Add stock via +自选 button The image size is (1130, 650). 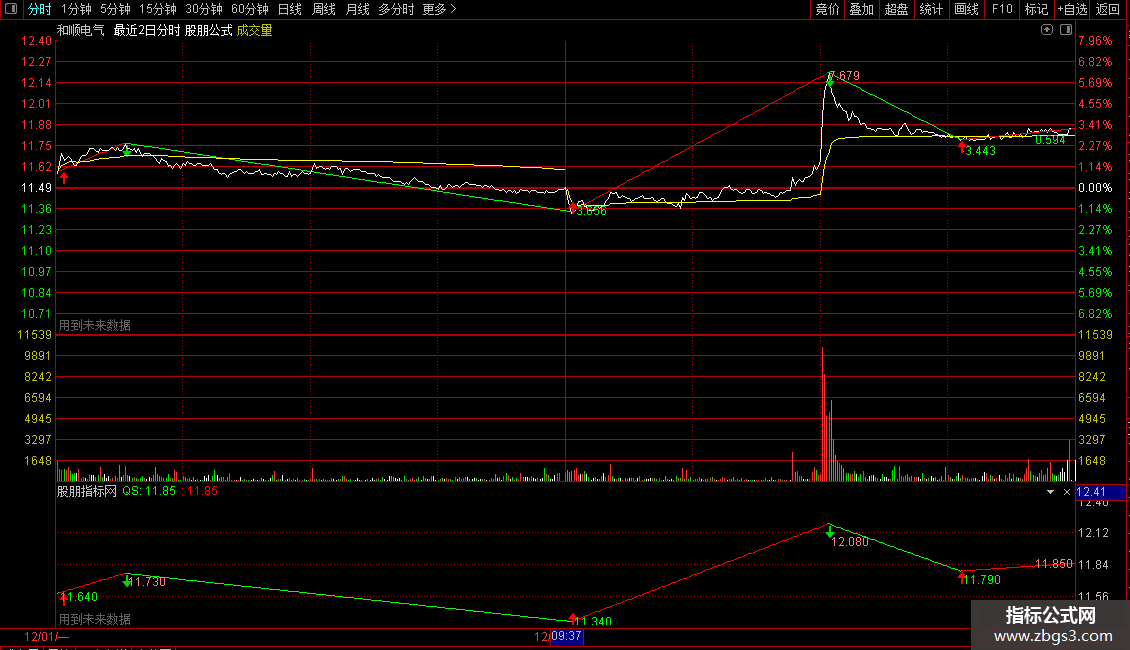1072,9
